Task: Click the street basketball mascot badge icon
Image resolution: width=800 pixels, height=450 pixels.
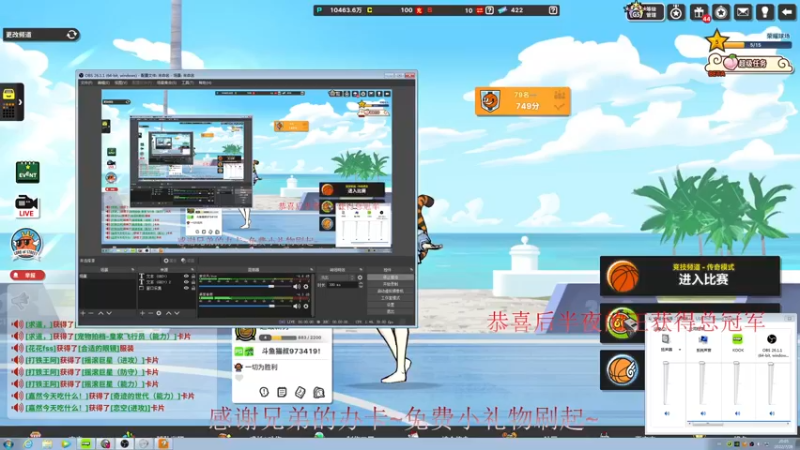Action: pyautogui.click(x=26, y=244)
